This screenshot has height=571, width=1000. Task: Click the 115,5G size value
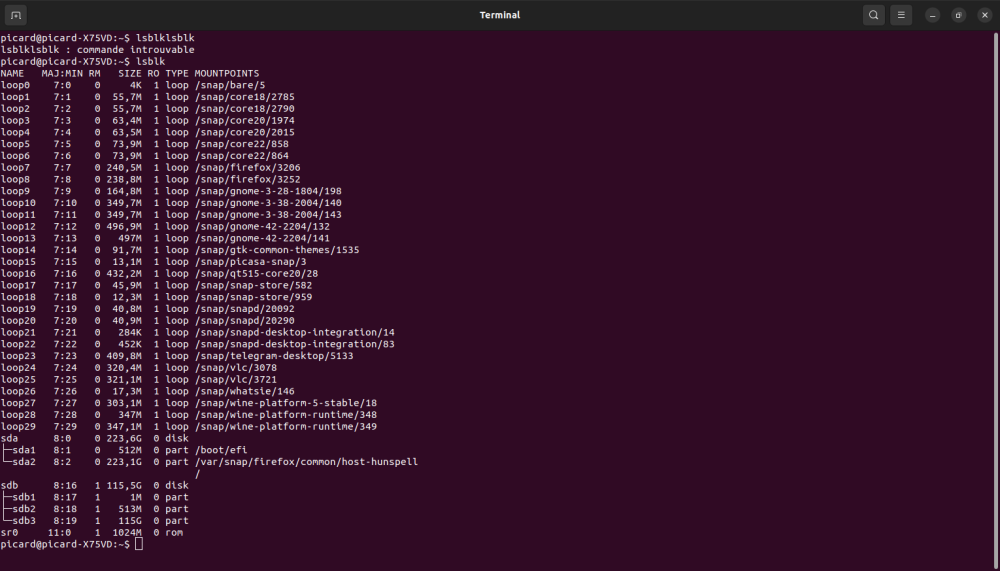tap(124, 486)
